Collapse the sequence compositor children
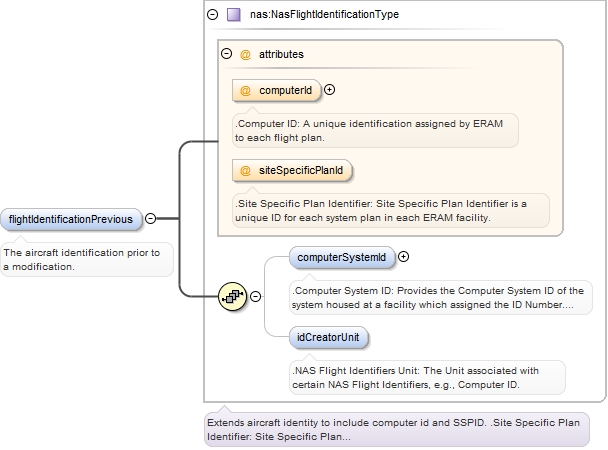The image size is (608, 450). (256, 296)
